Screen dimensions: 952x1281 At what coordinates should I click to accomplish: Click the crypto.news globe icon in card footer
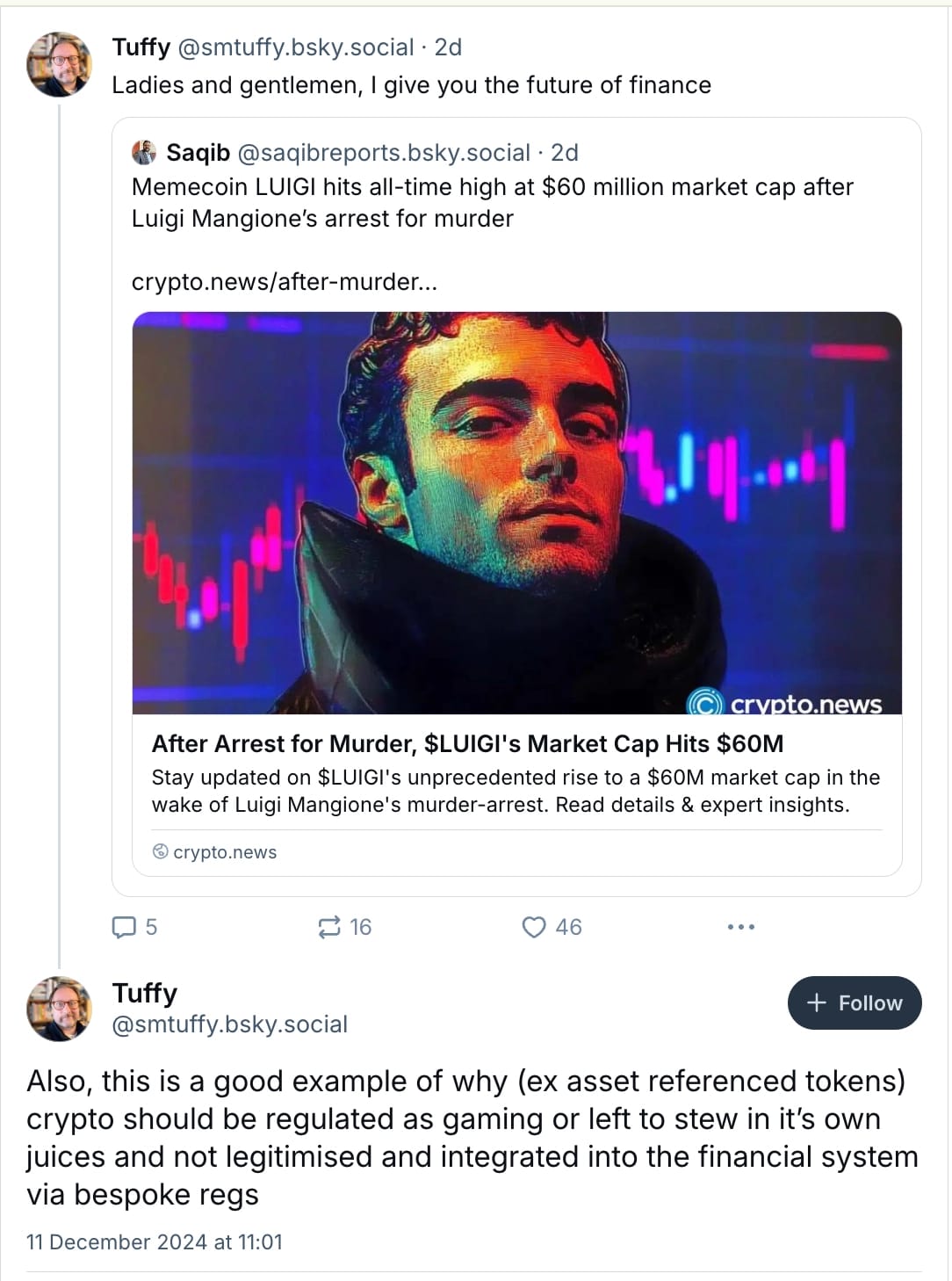[161, 851]
